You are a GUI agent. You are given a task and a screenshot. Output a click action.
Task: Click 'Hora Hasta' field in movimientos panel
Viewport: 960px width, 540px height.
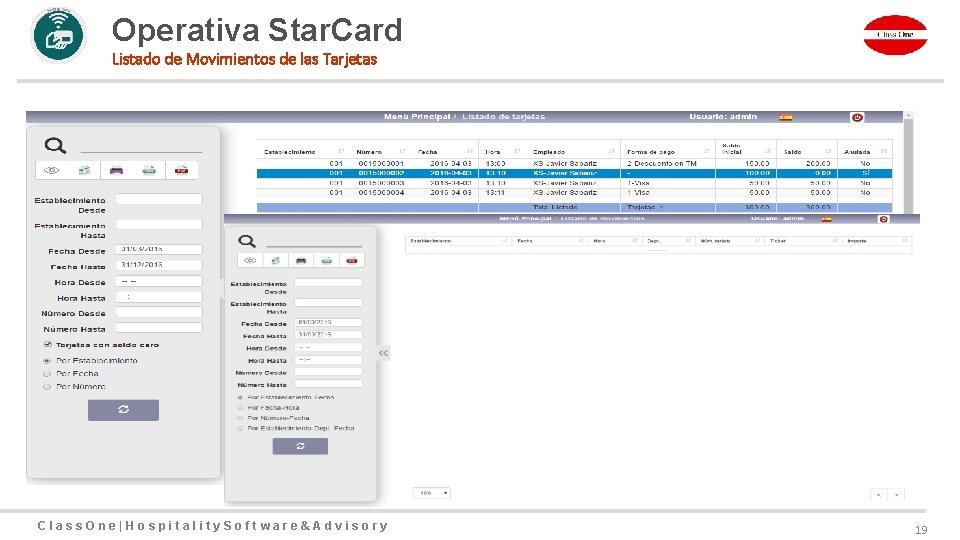click(328, 360)
